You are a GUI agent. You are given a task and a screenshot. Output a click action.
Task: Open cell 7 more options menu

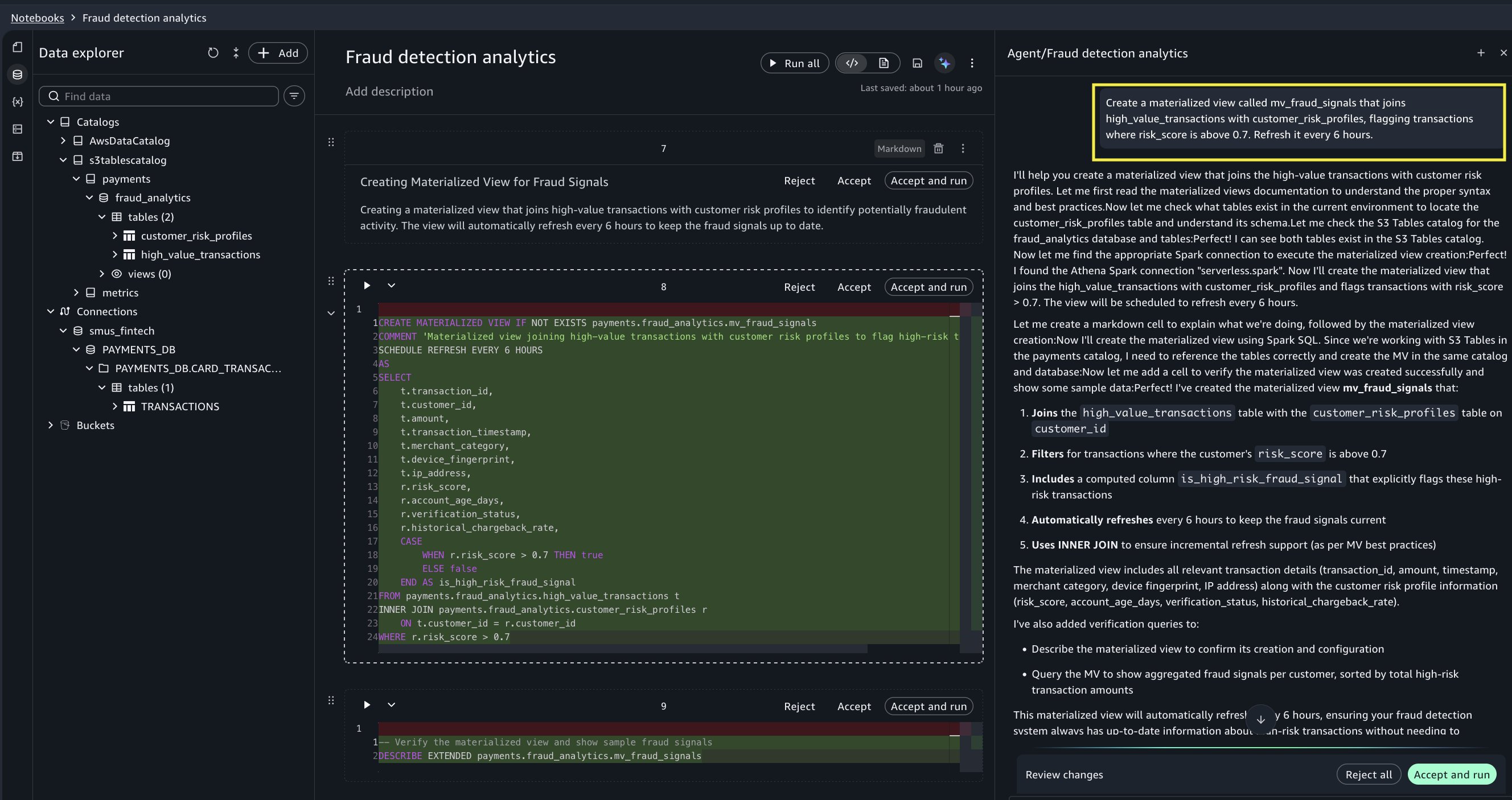pyautogui.click(x=963, y=149)
